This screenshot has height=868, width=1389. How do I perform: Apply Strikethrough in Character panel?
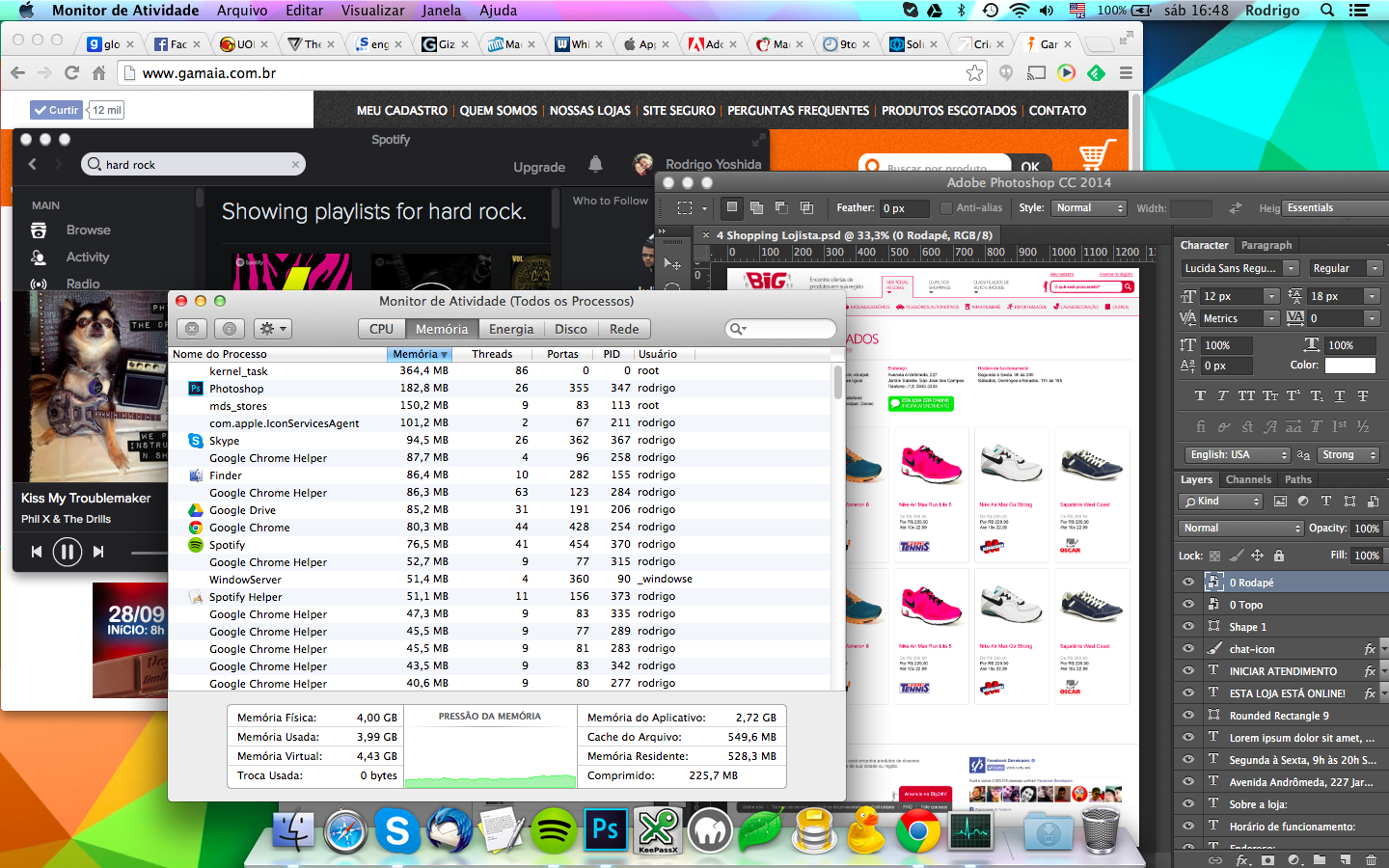pos(1363,395)
